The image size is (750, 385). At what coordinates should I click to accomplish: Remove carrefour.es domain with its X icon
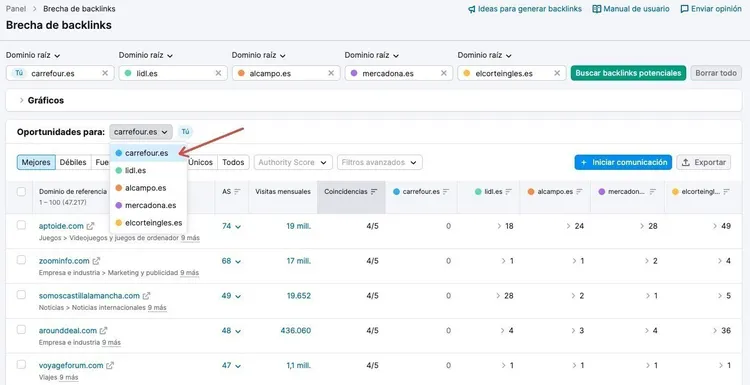point(105,73)
